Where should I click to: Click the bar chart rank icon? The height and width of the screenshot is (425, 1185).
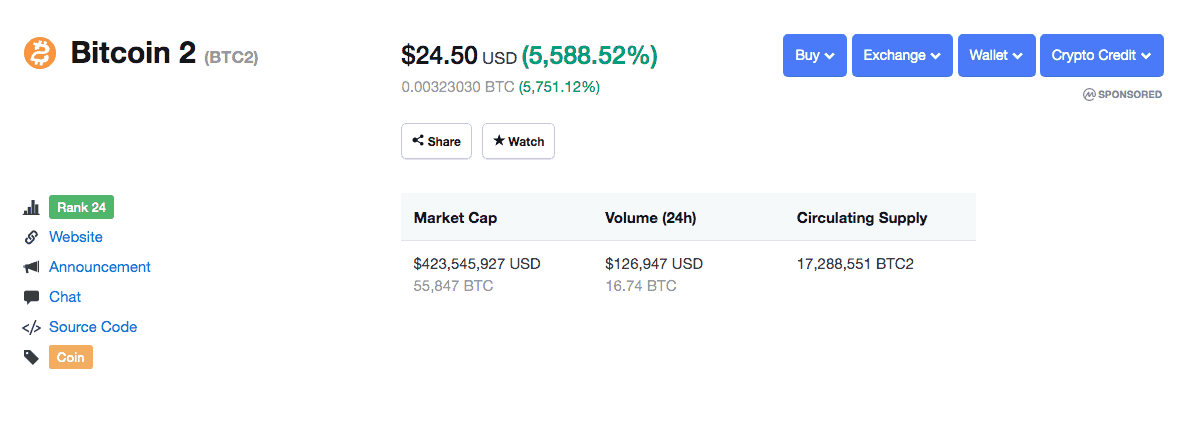(x=31, y=208)
